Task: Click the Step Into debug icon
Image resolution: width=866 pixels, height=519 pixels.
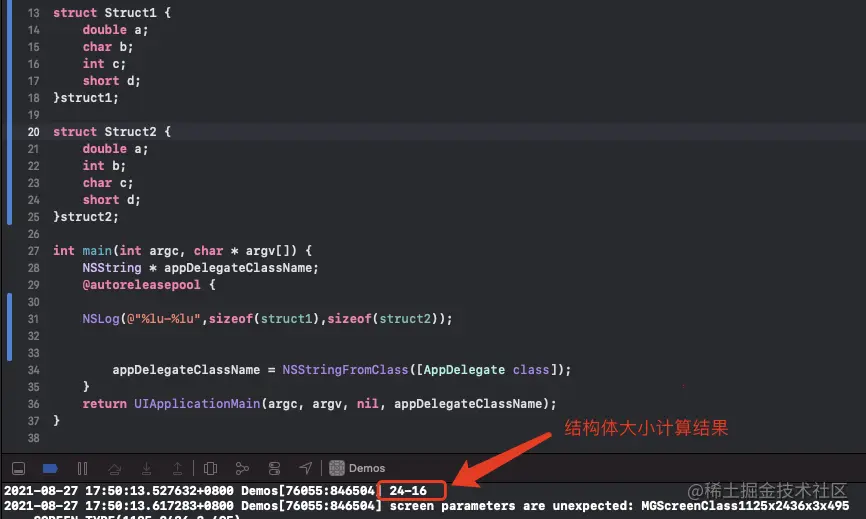Action: (x=146, y=469)
